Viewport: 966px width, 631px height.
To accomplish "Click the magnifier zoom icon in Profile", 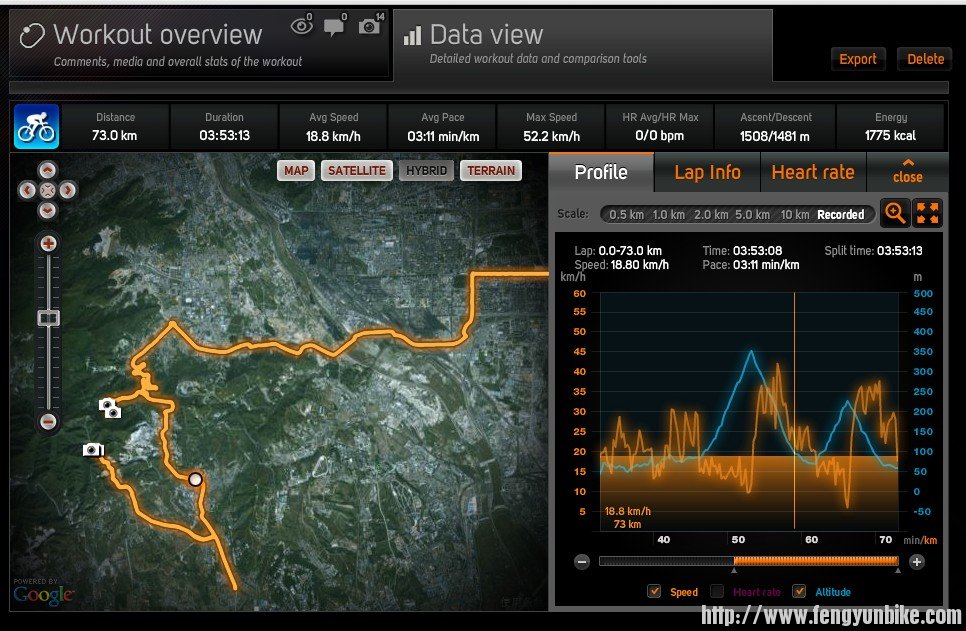I will [895, 213].
